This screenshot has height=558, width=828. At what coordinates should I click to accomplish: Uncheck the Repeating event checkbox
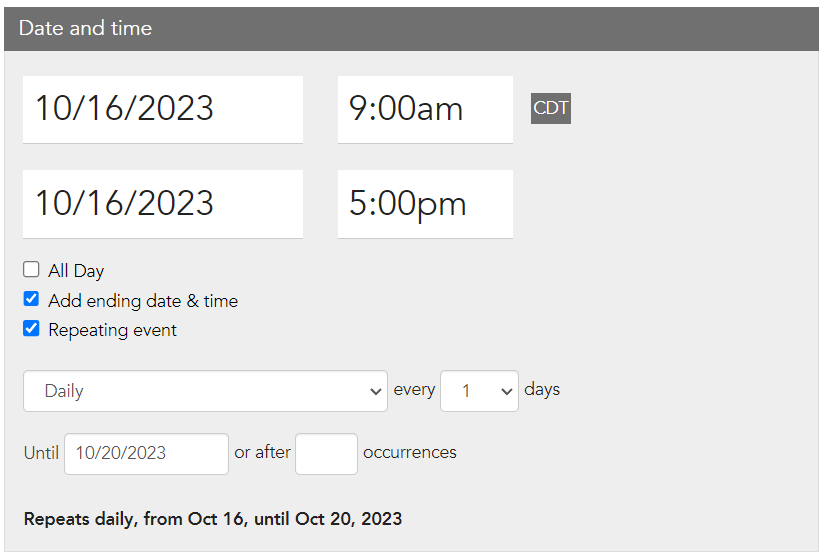click(x=31, y=328)
